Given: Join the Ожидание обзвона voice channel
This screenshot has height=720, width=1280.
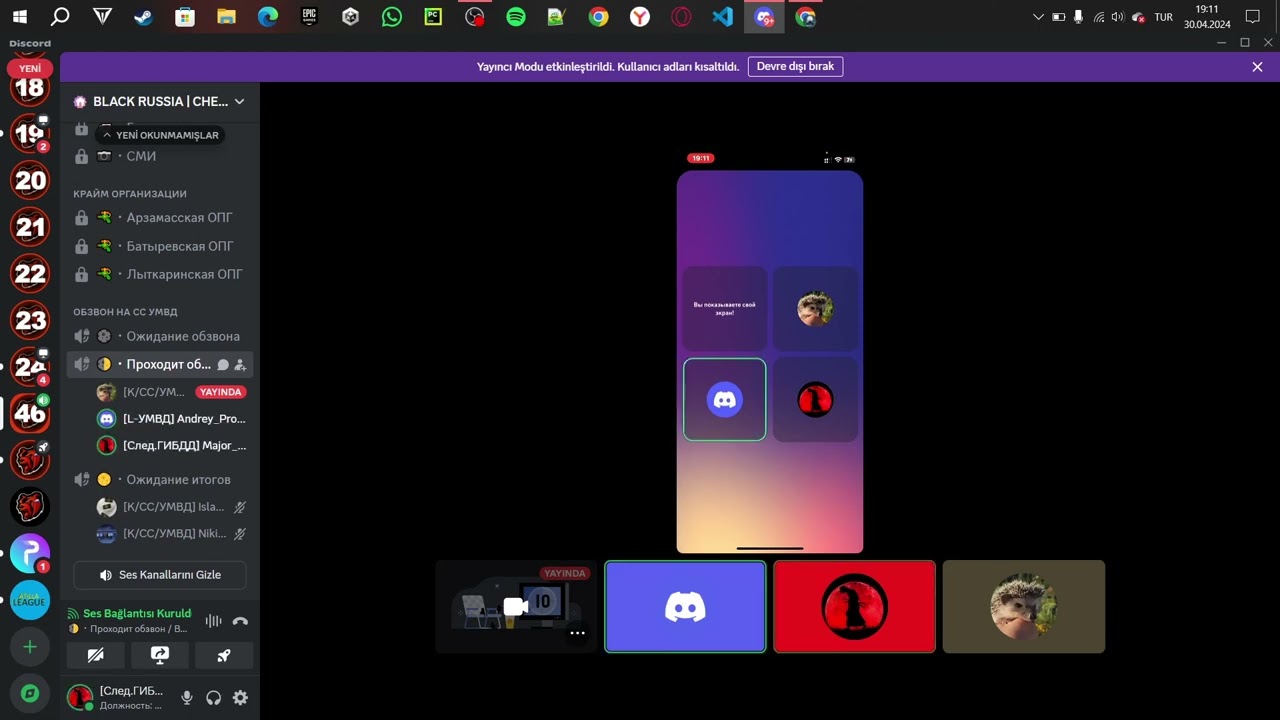Looking at the screenshot, I should 160,336.
